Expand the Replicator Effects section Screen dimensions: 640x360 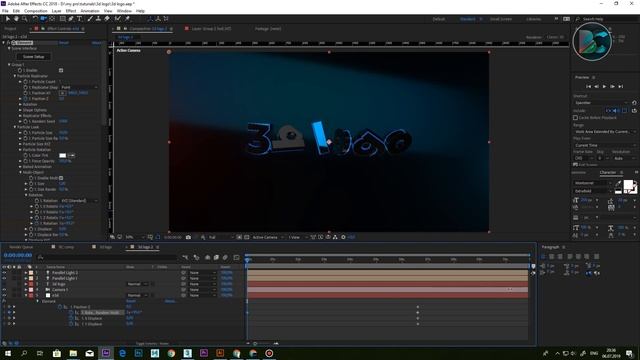click(20, 116)
